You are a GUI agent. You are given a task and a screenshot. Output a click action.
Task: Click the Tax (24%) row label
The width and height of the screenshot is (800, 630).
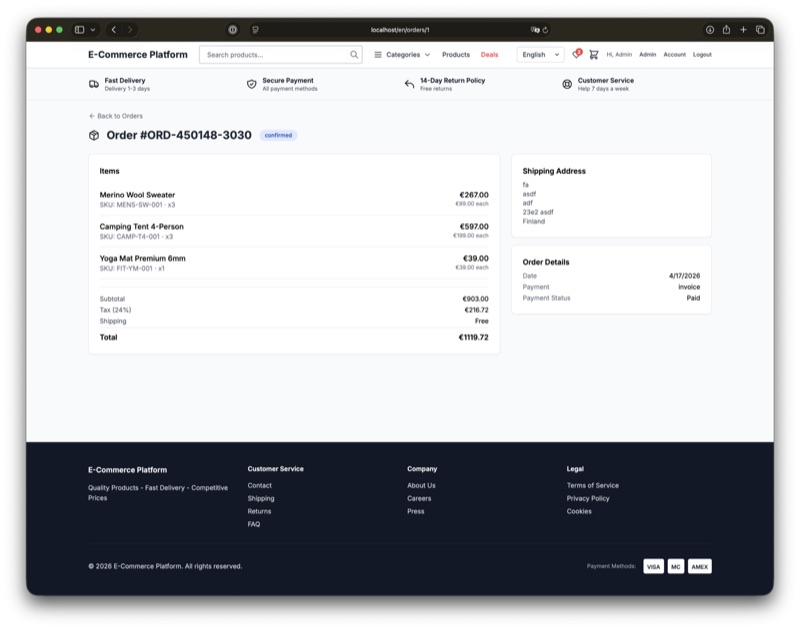(115, 310)
